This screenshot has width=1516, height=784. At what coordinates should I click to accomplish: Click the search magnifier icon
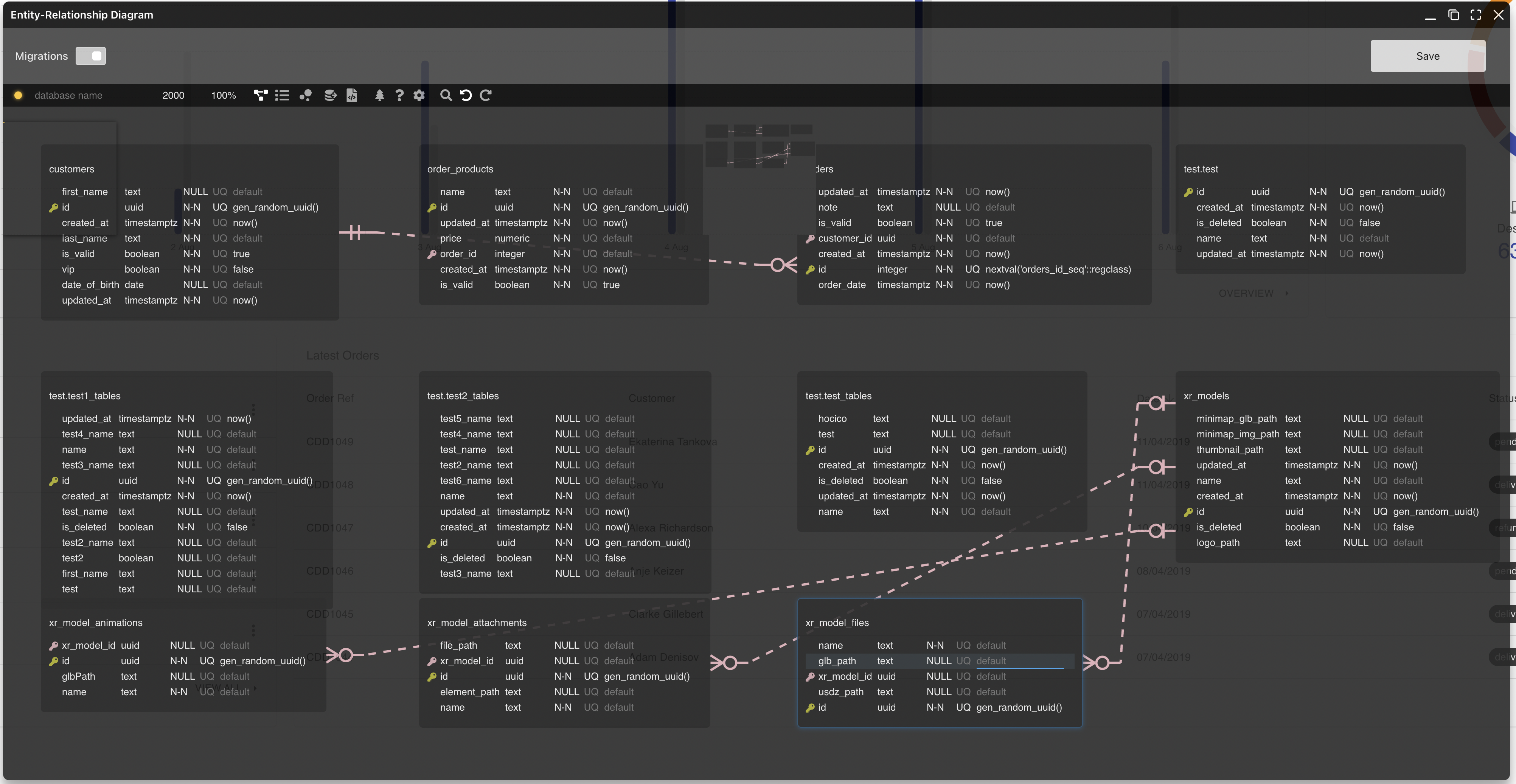tap(446, 95)
